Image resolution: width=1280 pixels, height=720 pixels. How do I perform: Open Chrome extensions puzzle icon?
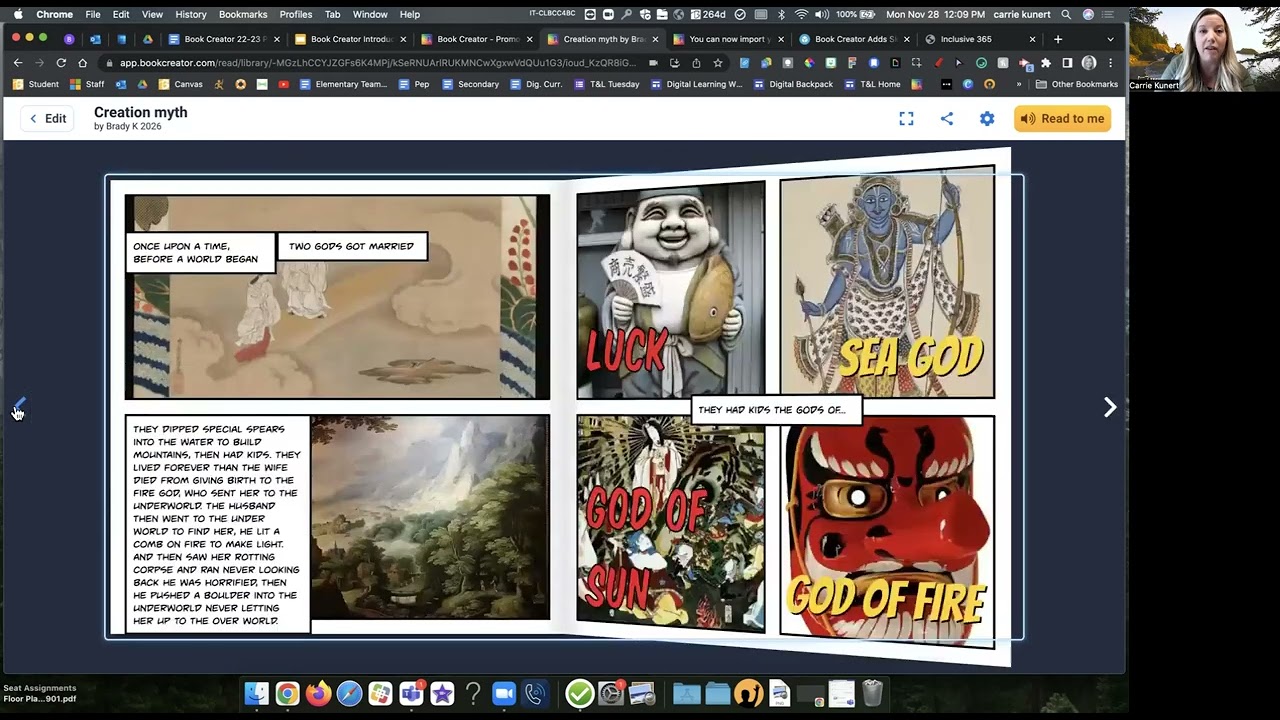pos(1046,62)
